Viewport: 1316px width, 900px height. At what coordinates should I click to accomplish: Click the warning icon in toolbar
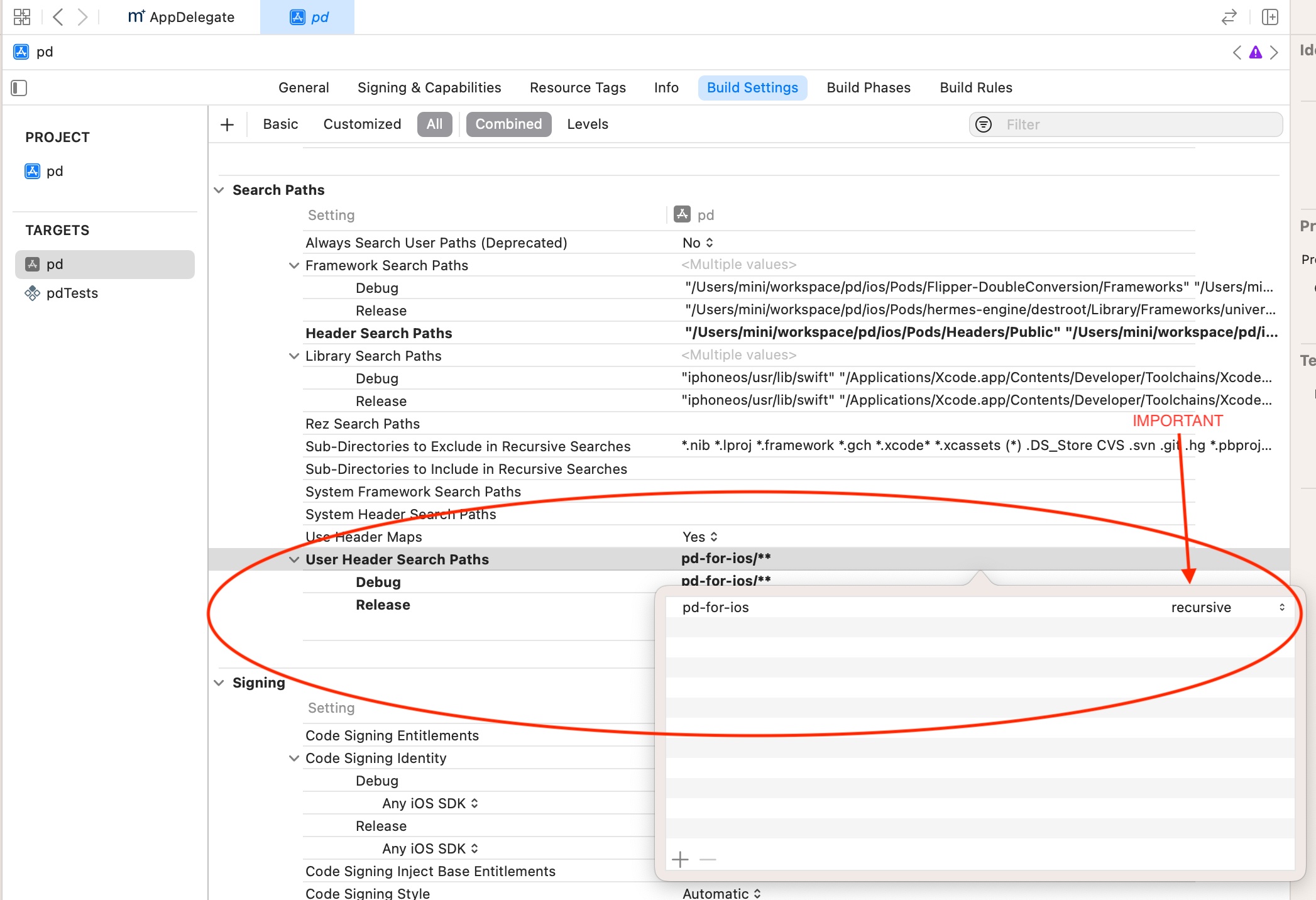[1256, 52]
